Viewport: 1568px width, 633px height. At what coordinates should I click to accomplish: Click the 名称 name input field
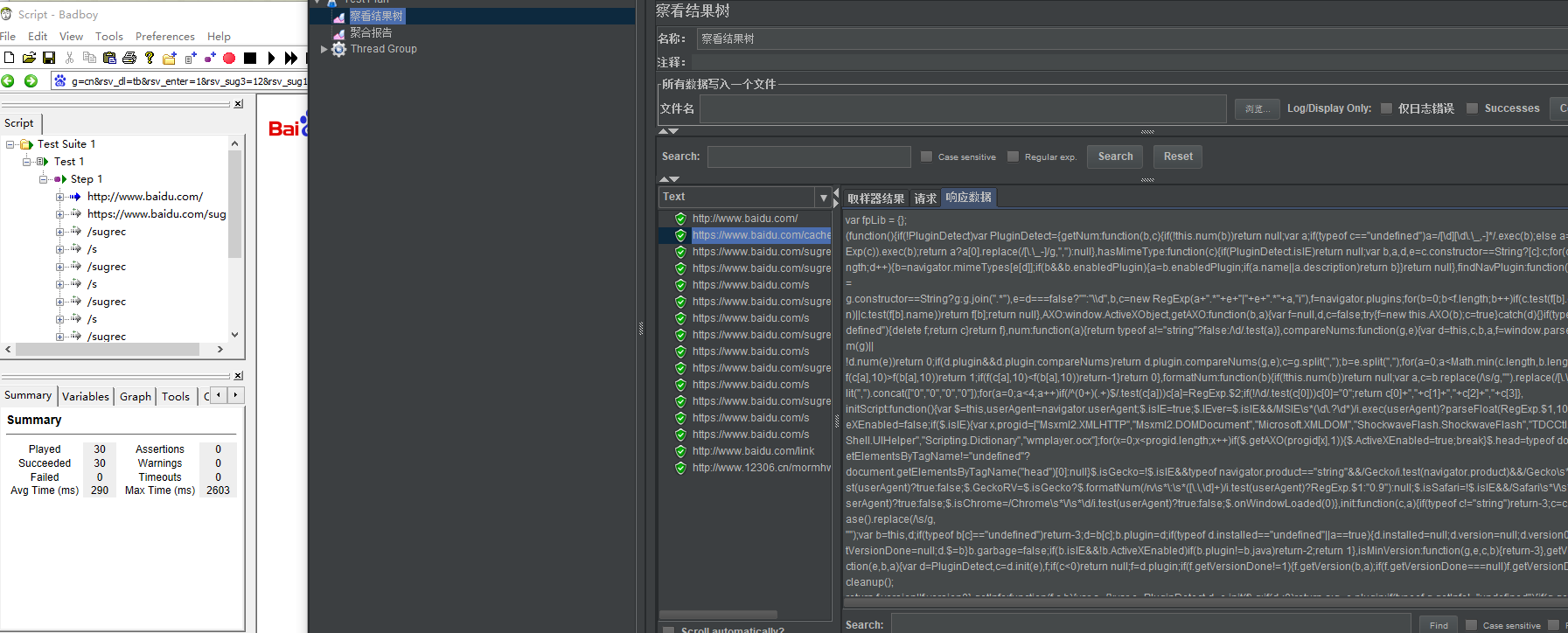pos(1132,38)
